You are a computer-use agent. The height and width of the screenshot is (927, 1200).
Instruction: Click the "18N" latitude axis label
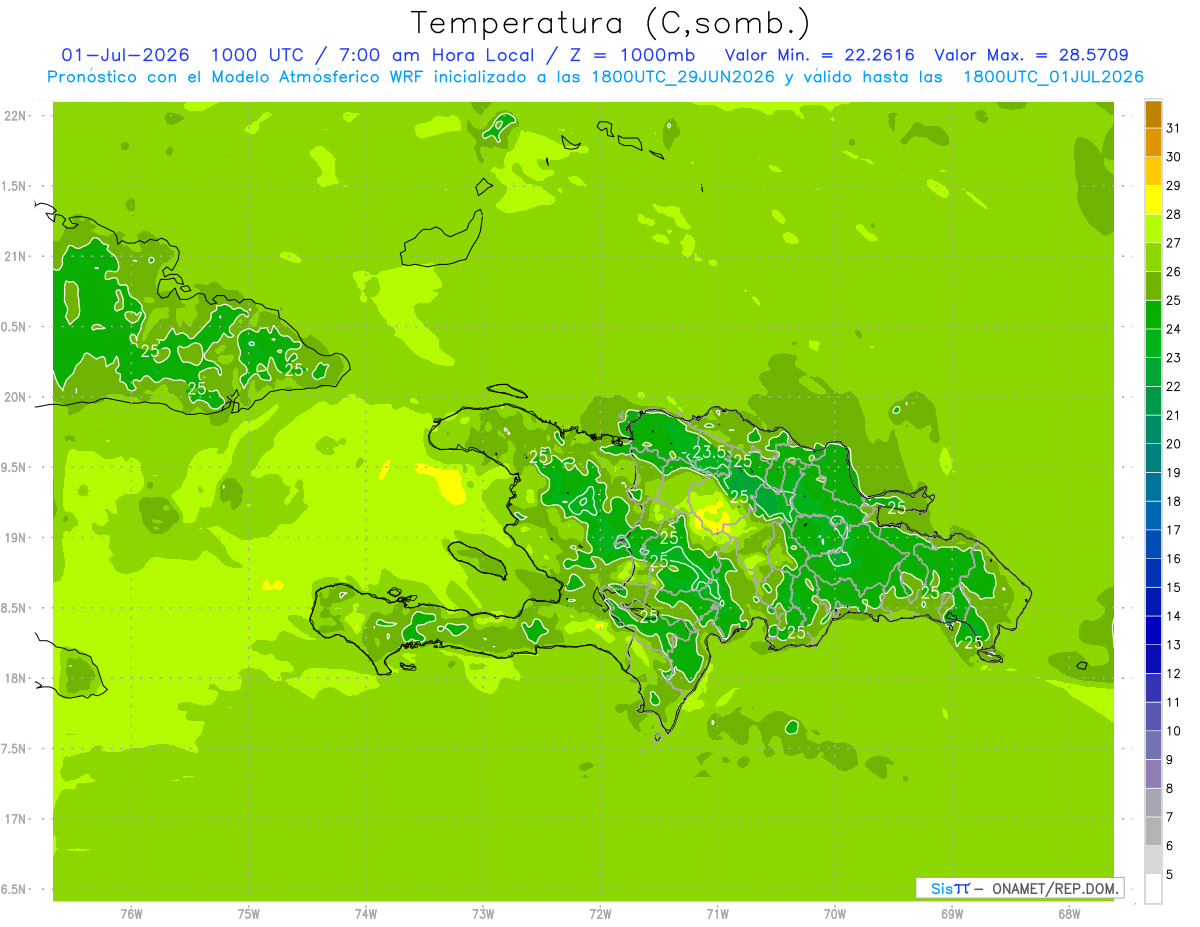click(15, 679)
